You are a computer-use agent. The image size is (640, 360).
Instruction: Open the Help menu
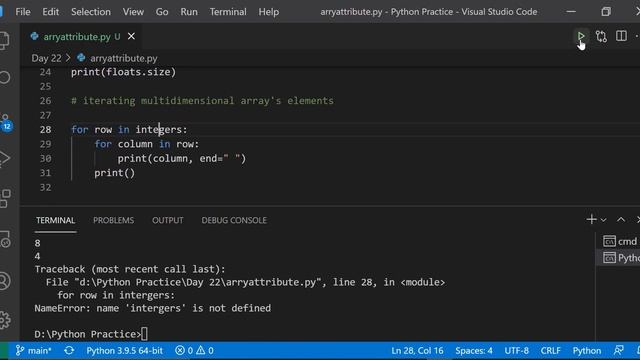(269, 12)
